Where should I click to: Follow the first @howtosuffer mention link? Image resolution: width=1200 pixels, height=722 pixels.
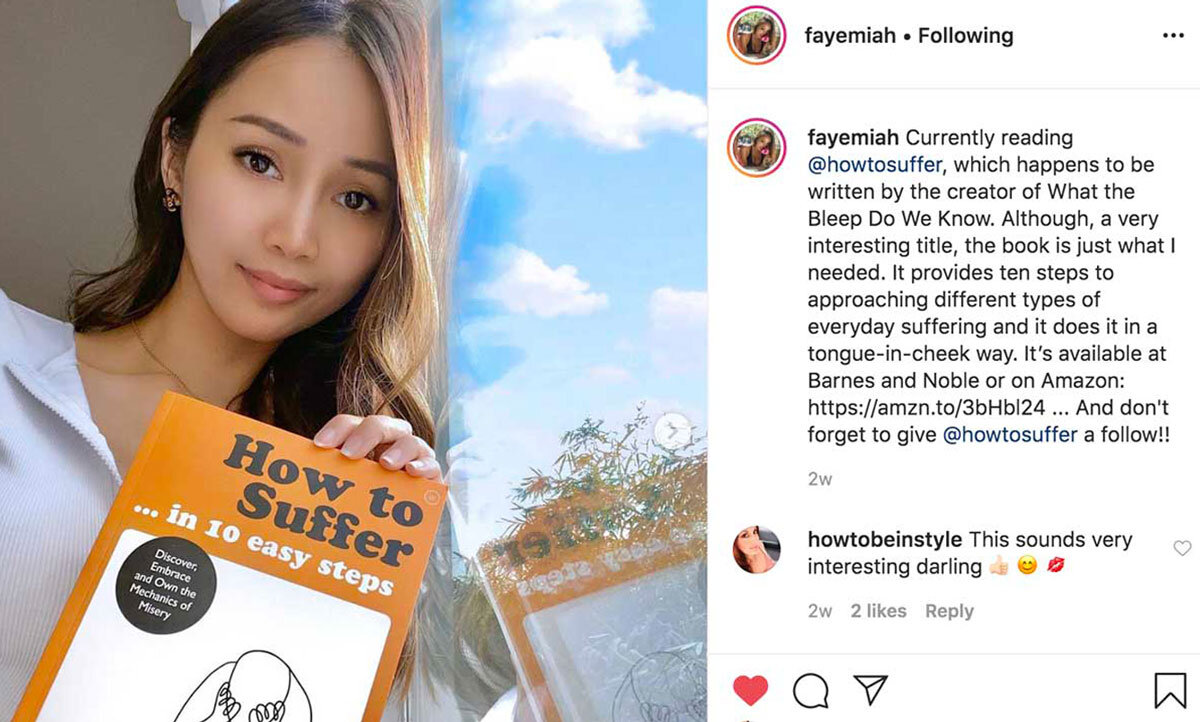(x=874, y=164)
